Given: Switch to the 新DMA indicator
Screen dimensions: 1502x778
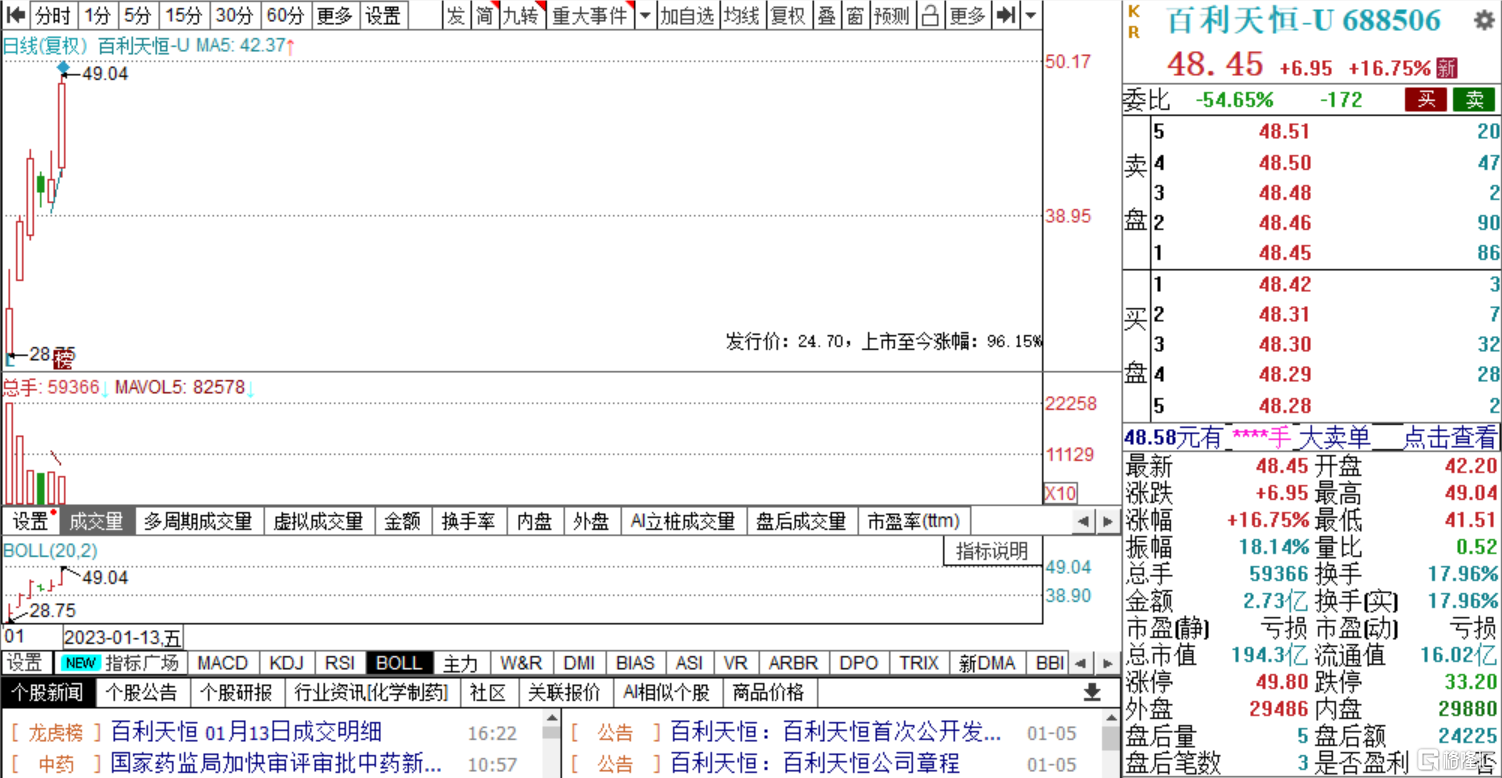Looking at the screenshot, I should tap(986, 663).
